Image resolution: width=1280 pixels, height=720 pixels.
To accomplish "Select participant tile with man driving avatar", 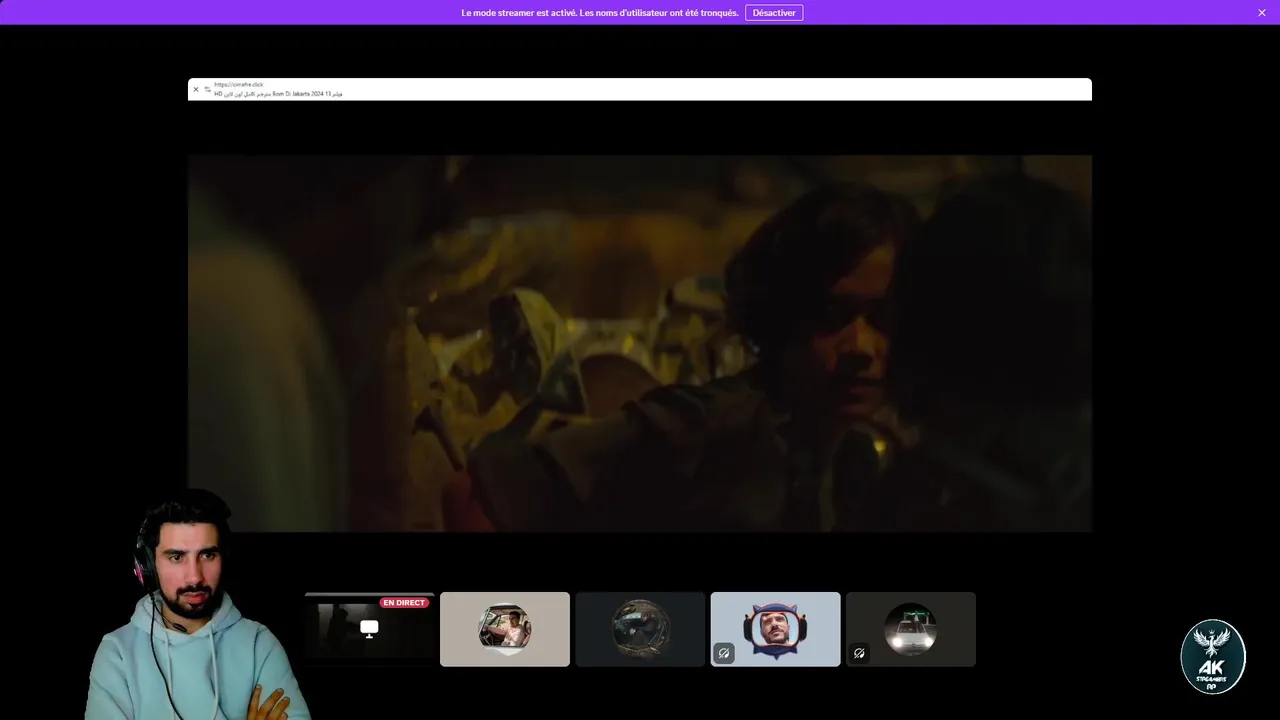I will pos(505,629).
